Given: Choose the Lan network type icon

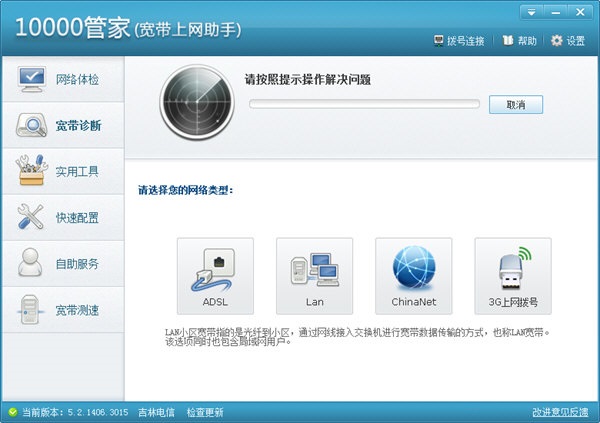Looking at the screenshot, I should pos(315,276).
